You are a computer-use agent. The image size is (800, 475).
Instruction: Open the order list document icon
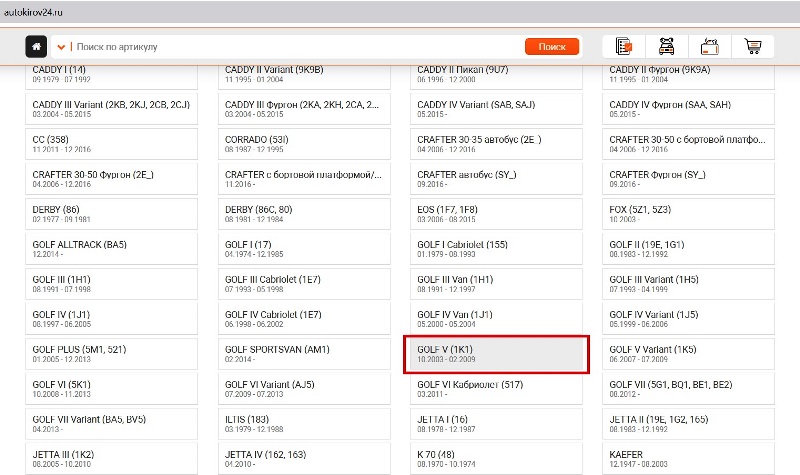point(623,46)
